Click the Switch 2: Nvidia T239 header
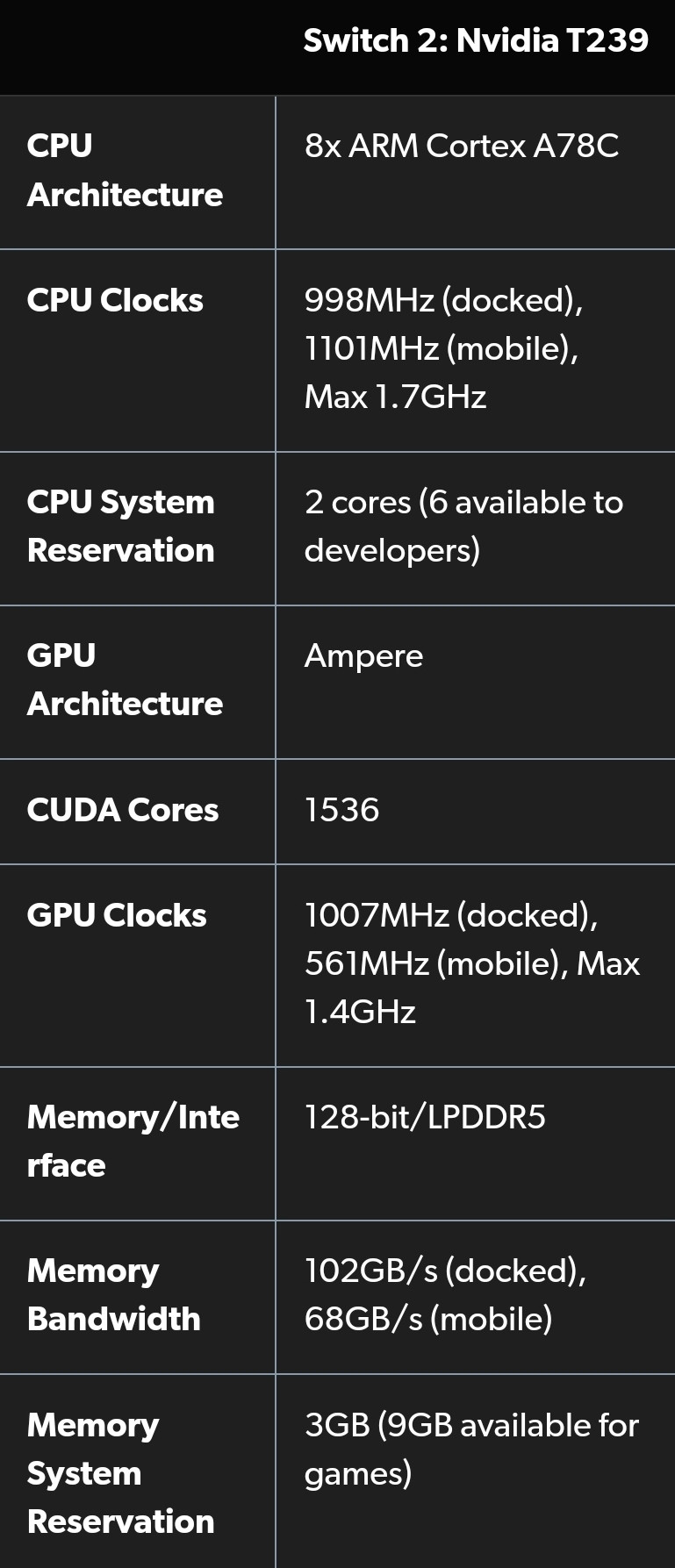This screenshot has width=675, height=1568. [476, 40]
